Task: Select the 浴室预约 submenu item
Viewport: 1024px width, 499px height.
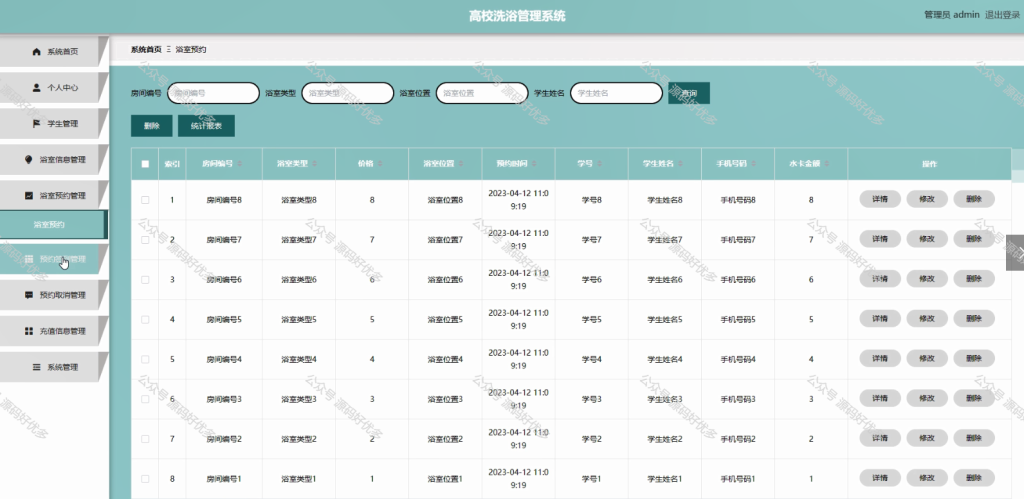Action: [52, 225]
